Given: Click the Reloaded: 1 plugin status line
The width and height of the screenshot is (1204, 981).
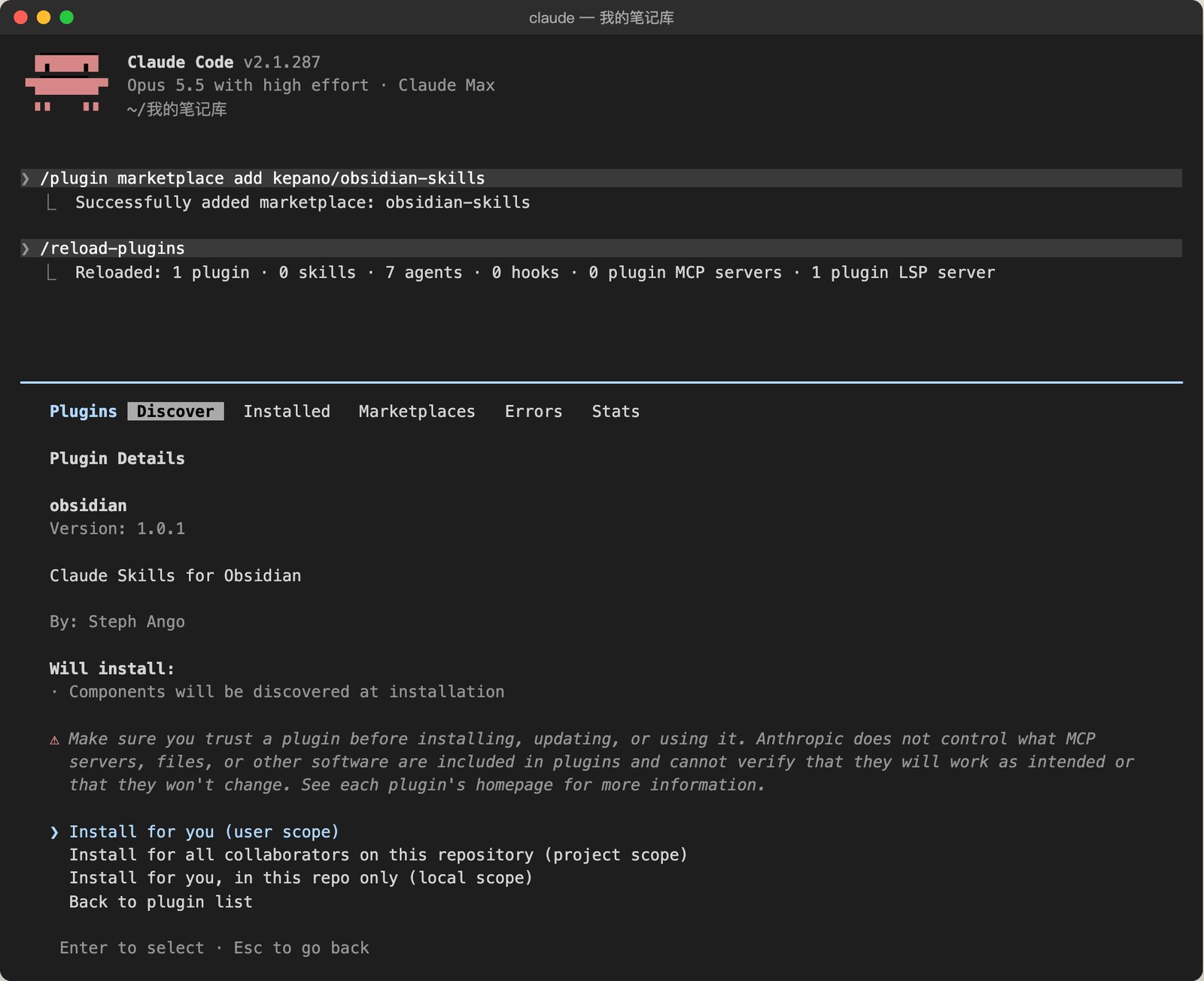Looking at the screenshot, I should click(x=535, y=273).
